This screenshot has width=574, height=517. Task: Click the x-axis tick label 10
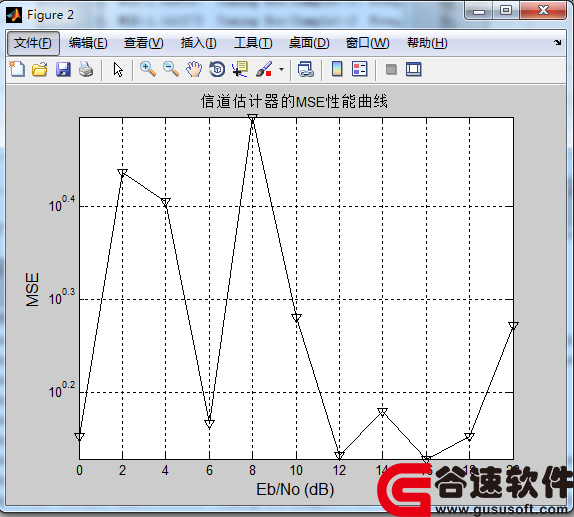tap(296, 470)
